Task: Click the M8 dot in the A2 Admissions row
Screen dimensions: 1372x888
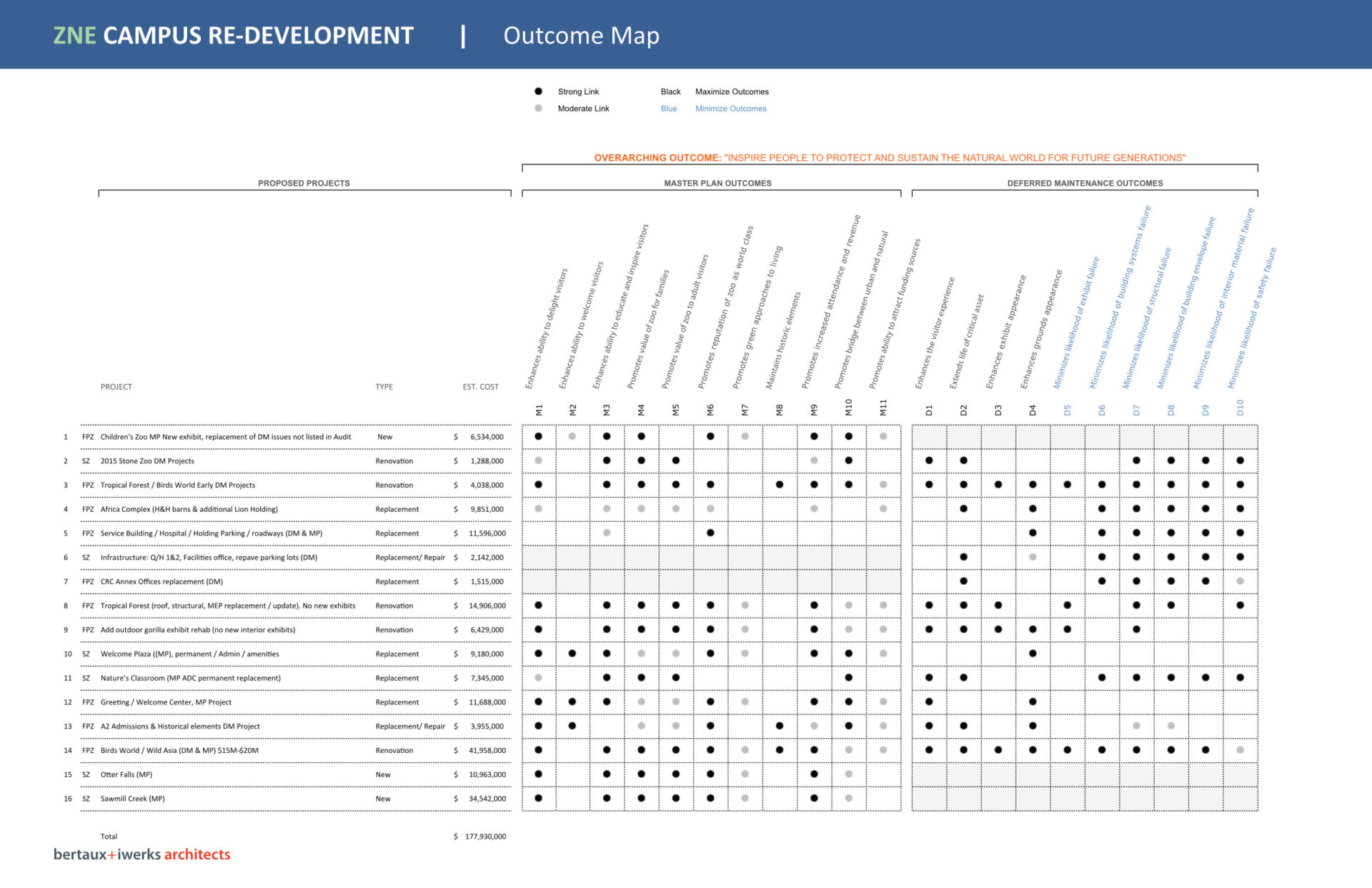Action: (780, 726)
